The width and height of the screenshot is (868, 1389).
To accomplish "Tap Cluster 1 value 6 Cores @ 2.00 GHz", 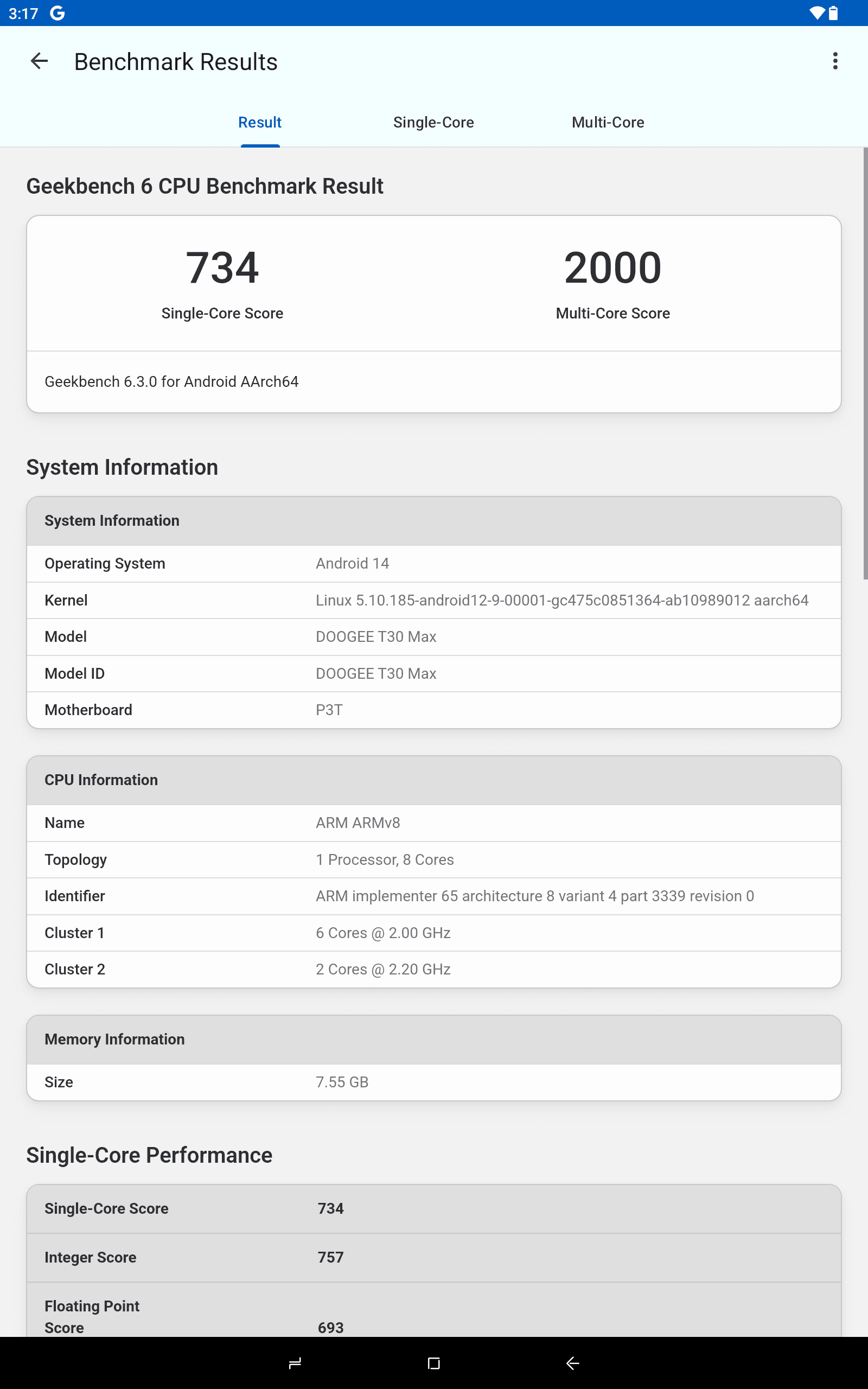I will point(383,933).
